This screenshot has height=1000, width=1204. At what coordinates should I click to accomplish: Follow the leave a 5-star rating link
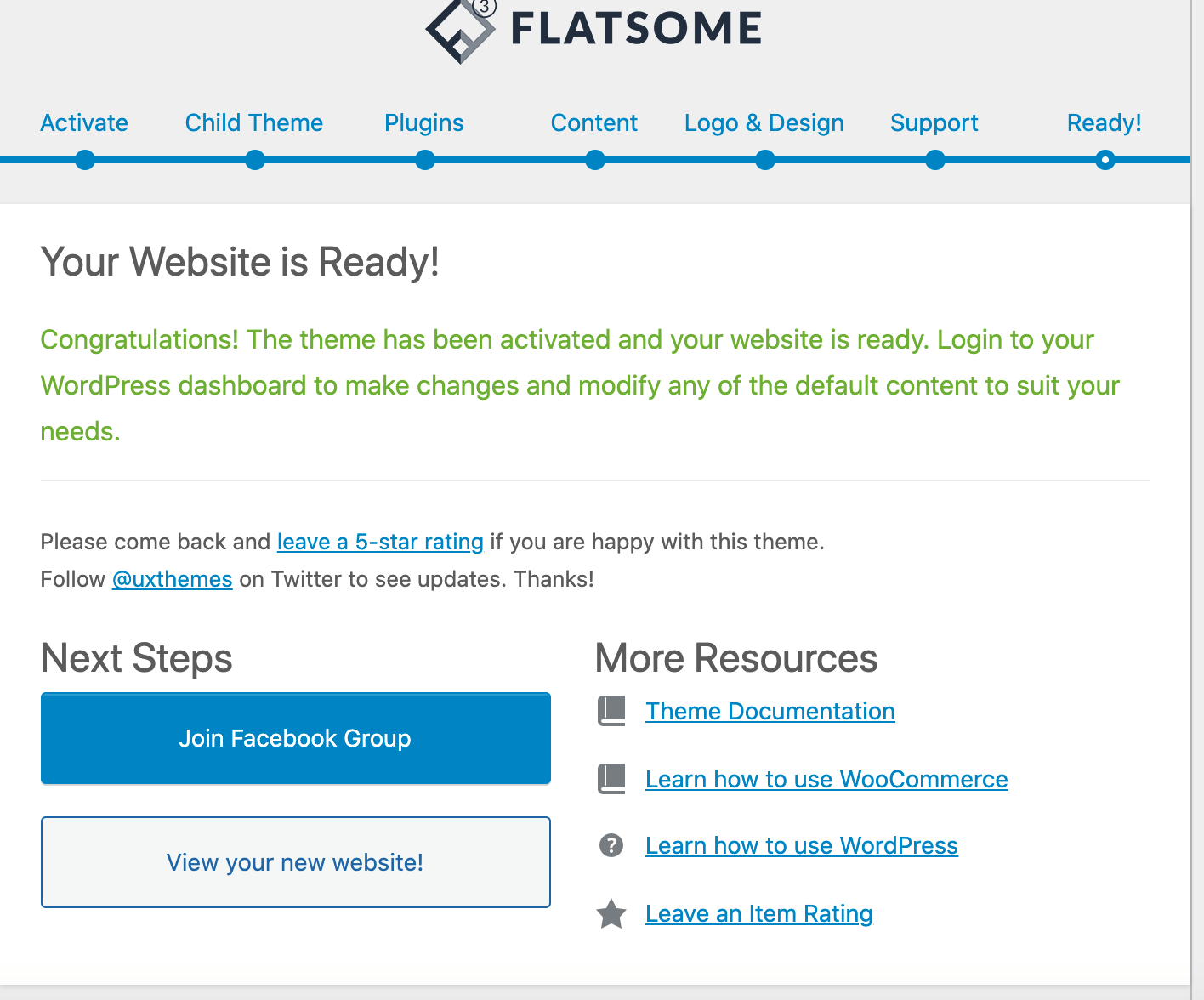point(380,542)
